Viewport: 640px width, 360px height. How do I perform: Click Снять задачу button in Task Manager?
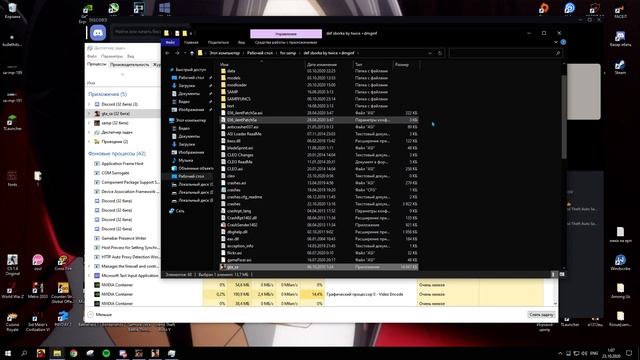[x=541, y=315]
